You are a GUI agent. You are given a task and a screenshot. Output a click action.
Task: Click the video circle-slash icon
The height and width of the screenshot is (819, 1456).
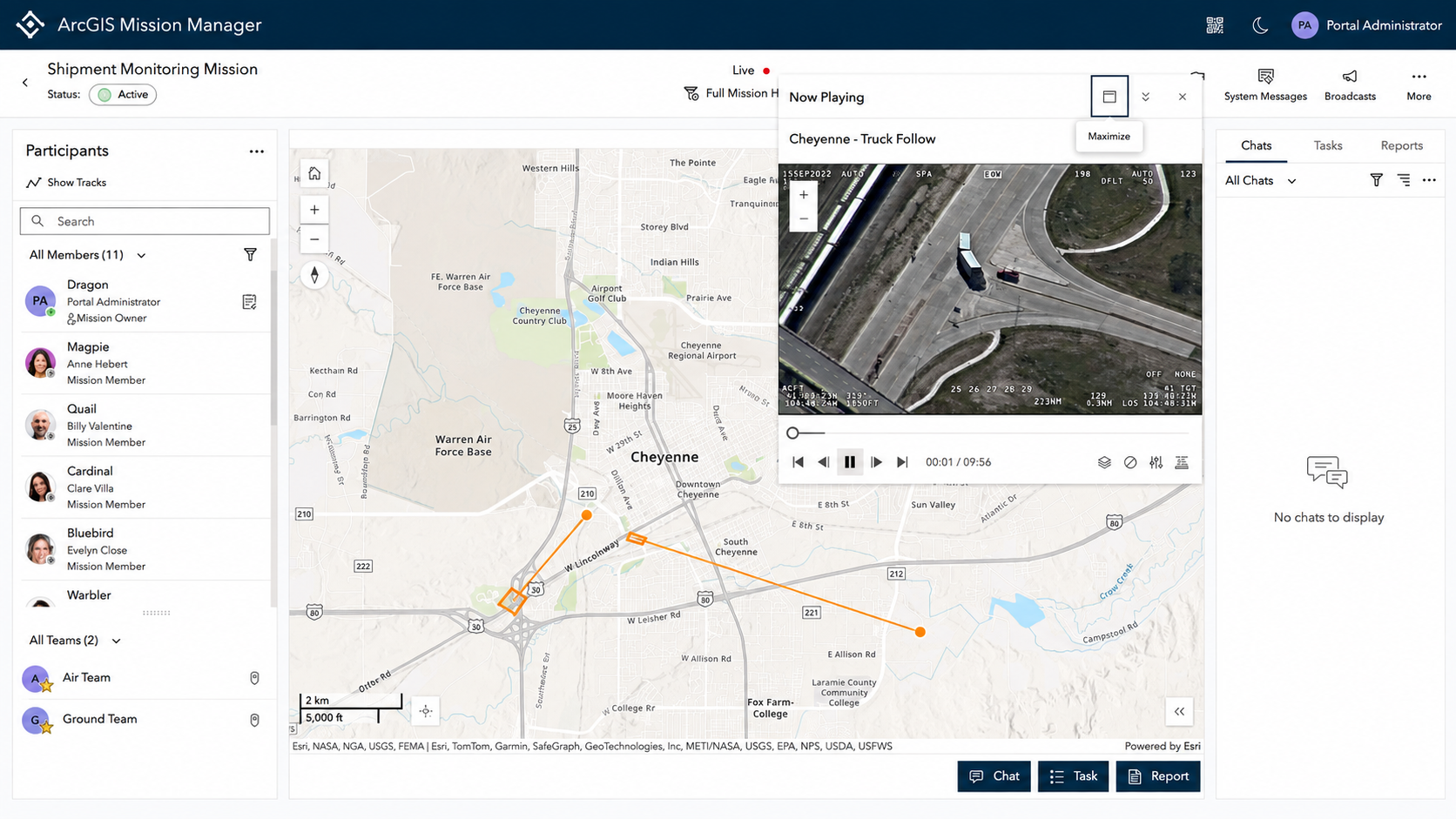1130,462
